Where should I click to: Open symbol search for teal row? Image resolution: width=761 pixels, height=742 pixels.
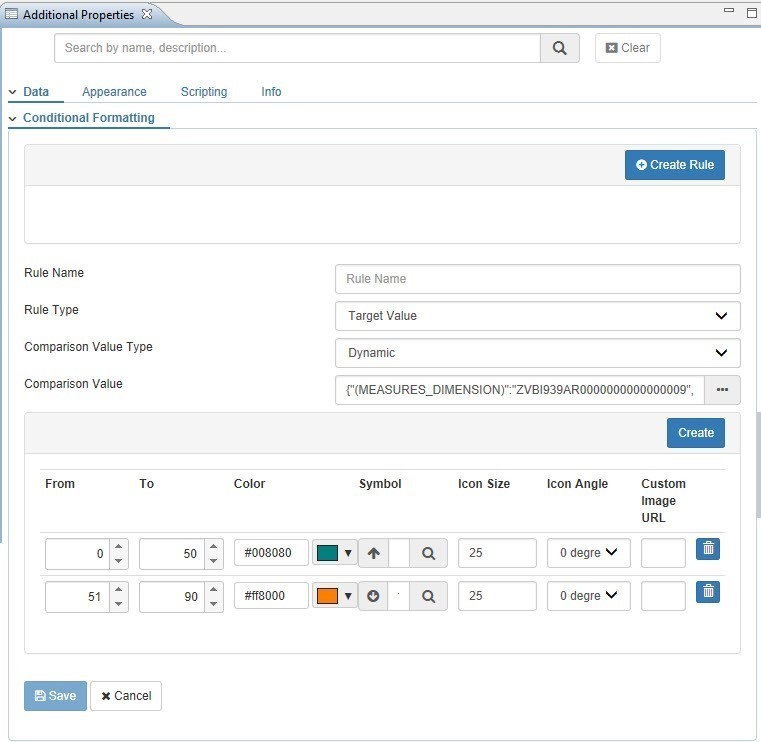point(428,553)
